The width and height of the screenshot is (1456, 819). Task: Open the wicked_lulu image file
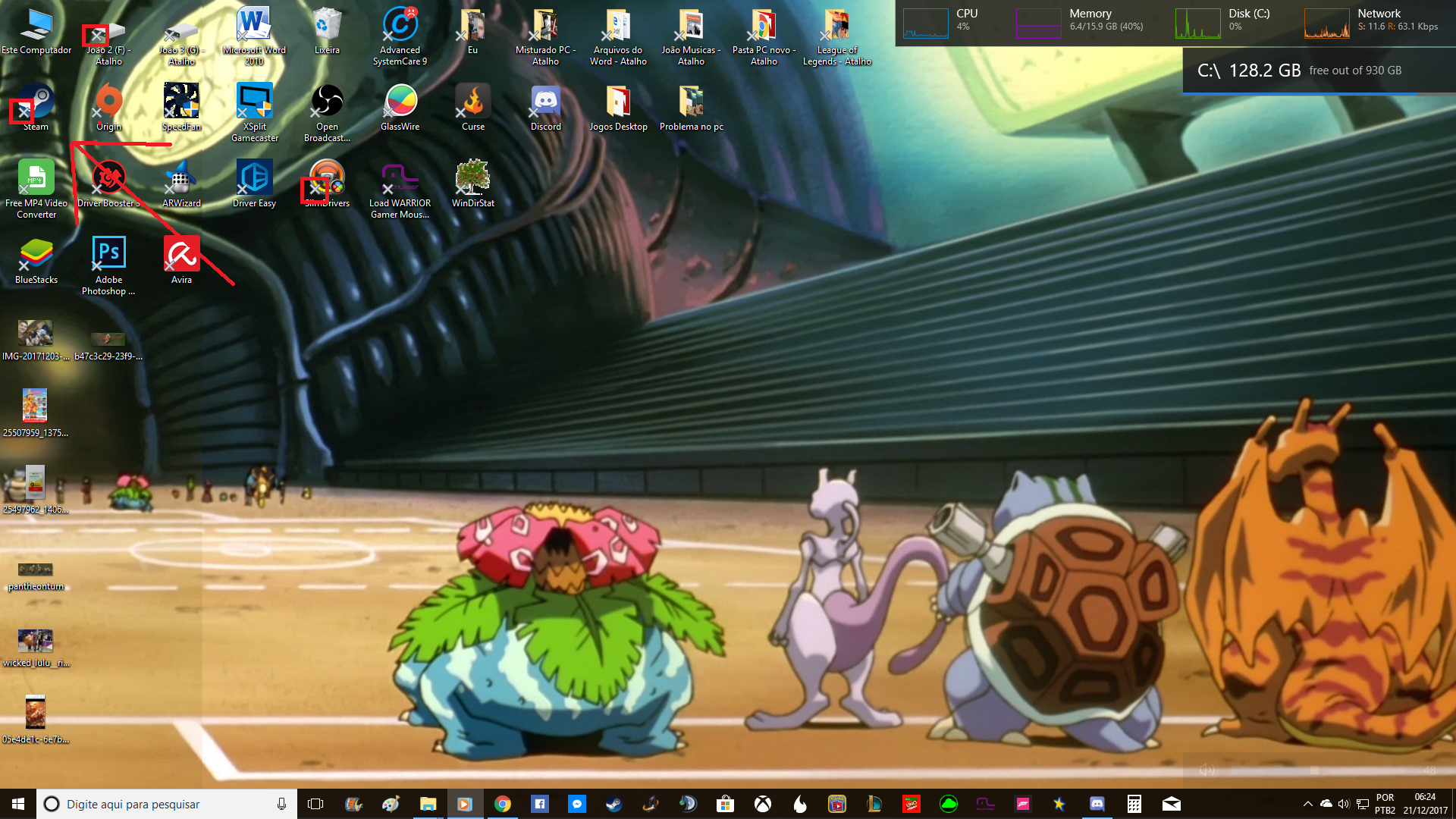pos(36,649)
